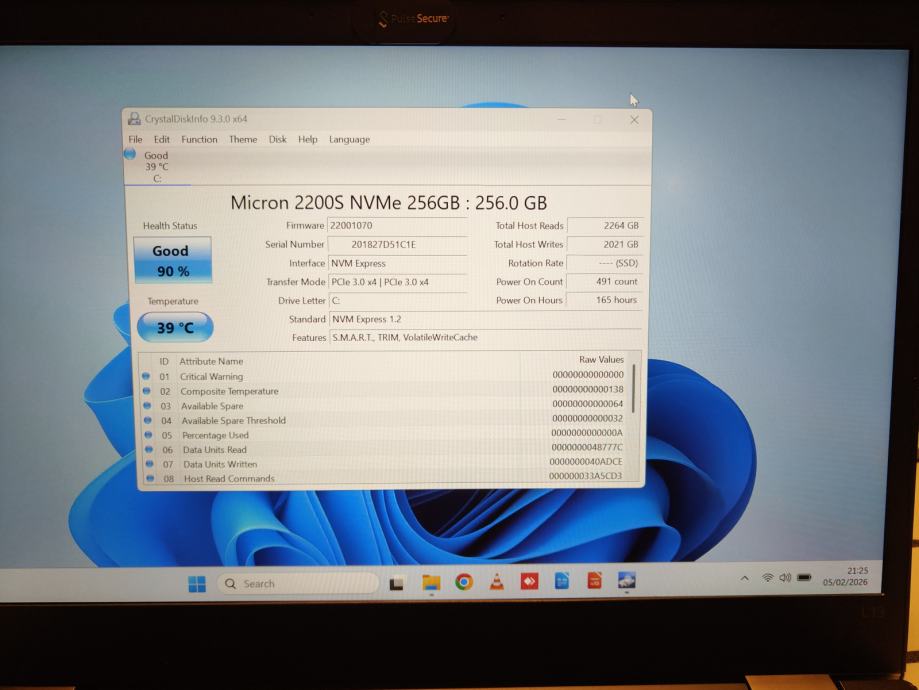Image resolution: width=919 pixels, height=690 pixels.
Task: Select the Data Units Written attribute name
Action: (220, 464)
